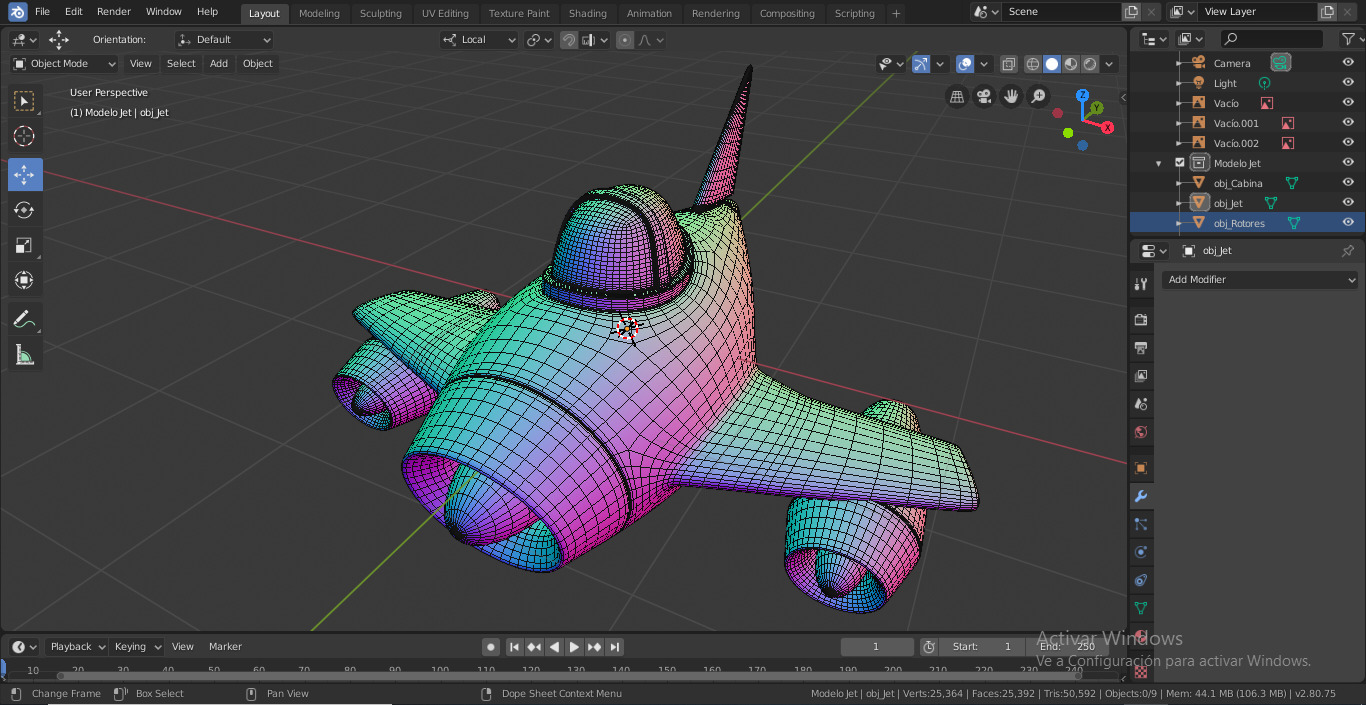Viewport: 1366px width, 705px height.
Task: Open Object Data mesh properties tab
Action: tap(1141, 608)
